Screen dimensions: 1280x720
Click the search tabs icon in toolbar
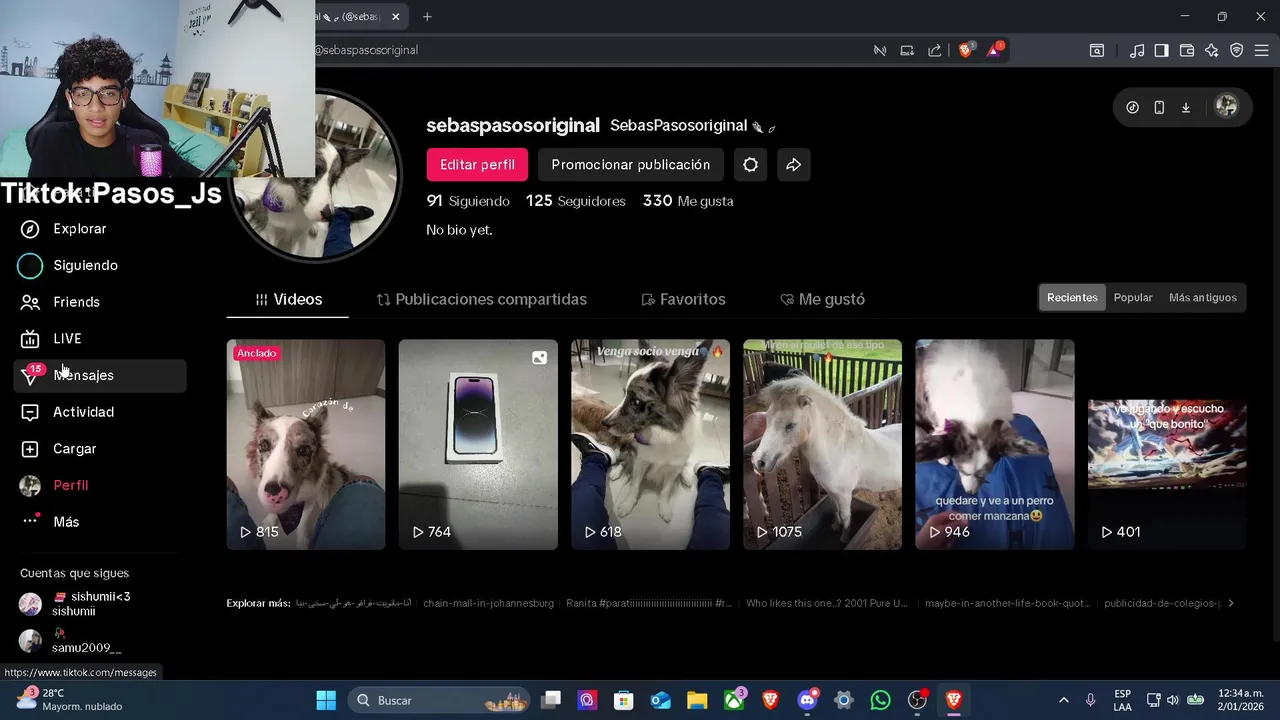(1097, 50)
